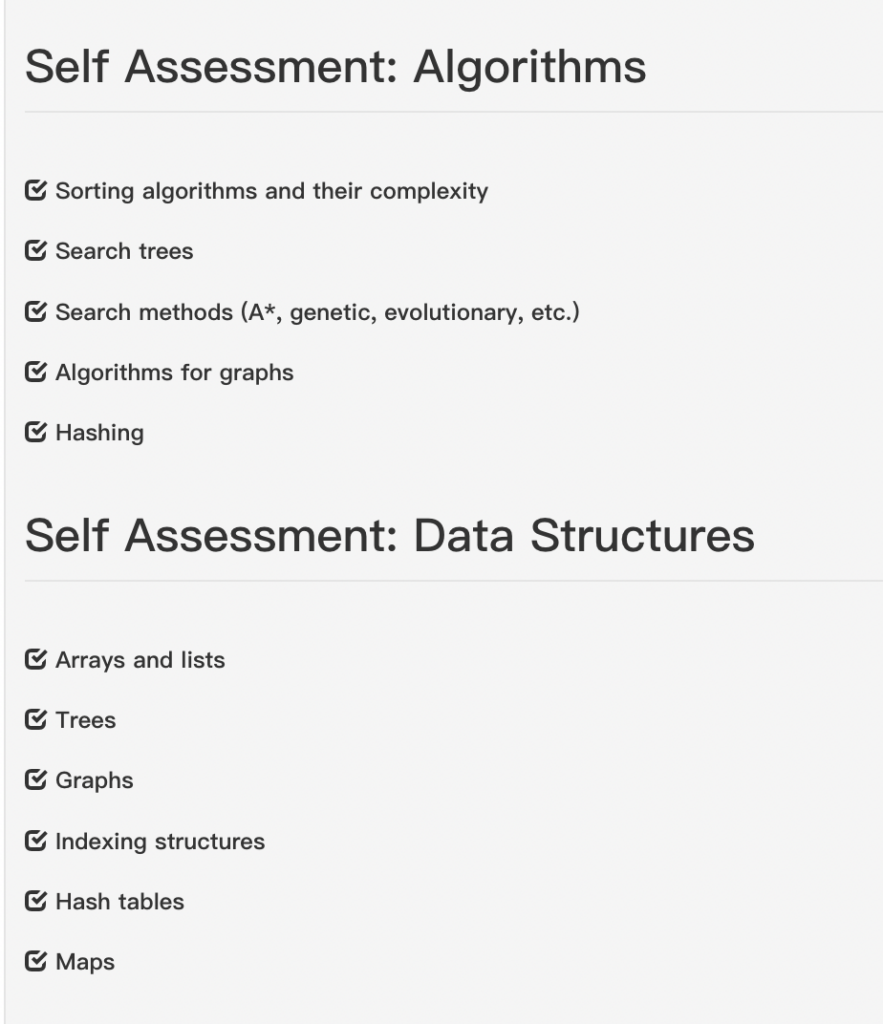Uncheck the Arrays and lists checkbox

click(x=36, y=659)
